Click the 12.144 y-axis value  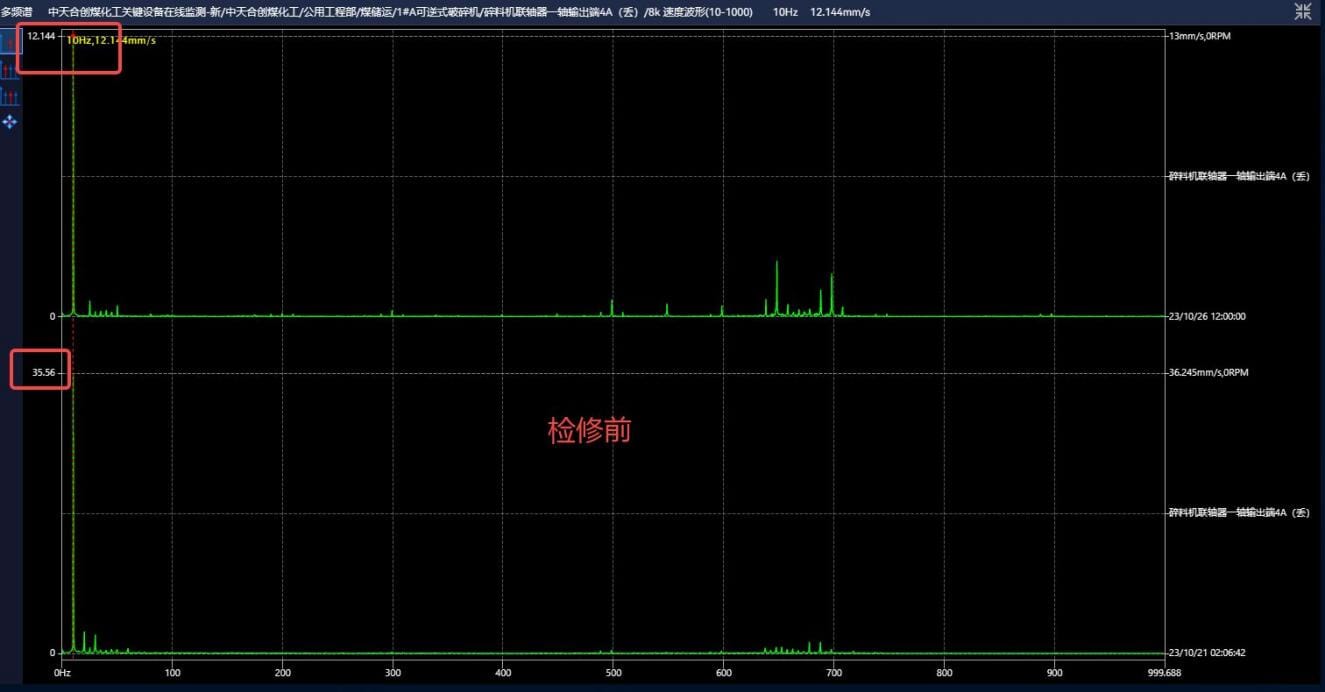tap(41, 36)
